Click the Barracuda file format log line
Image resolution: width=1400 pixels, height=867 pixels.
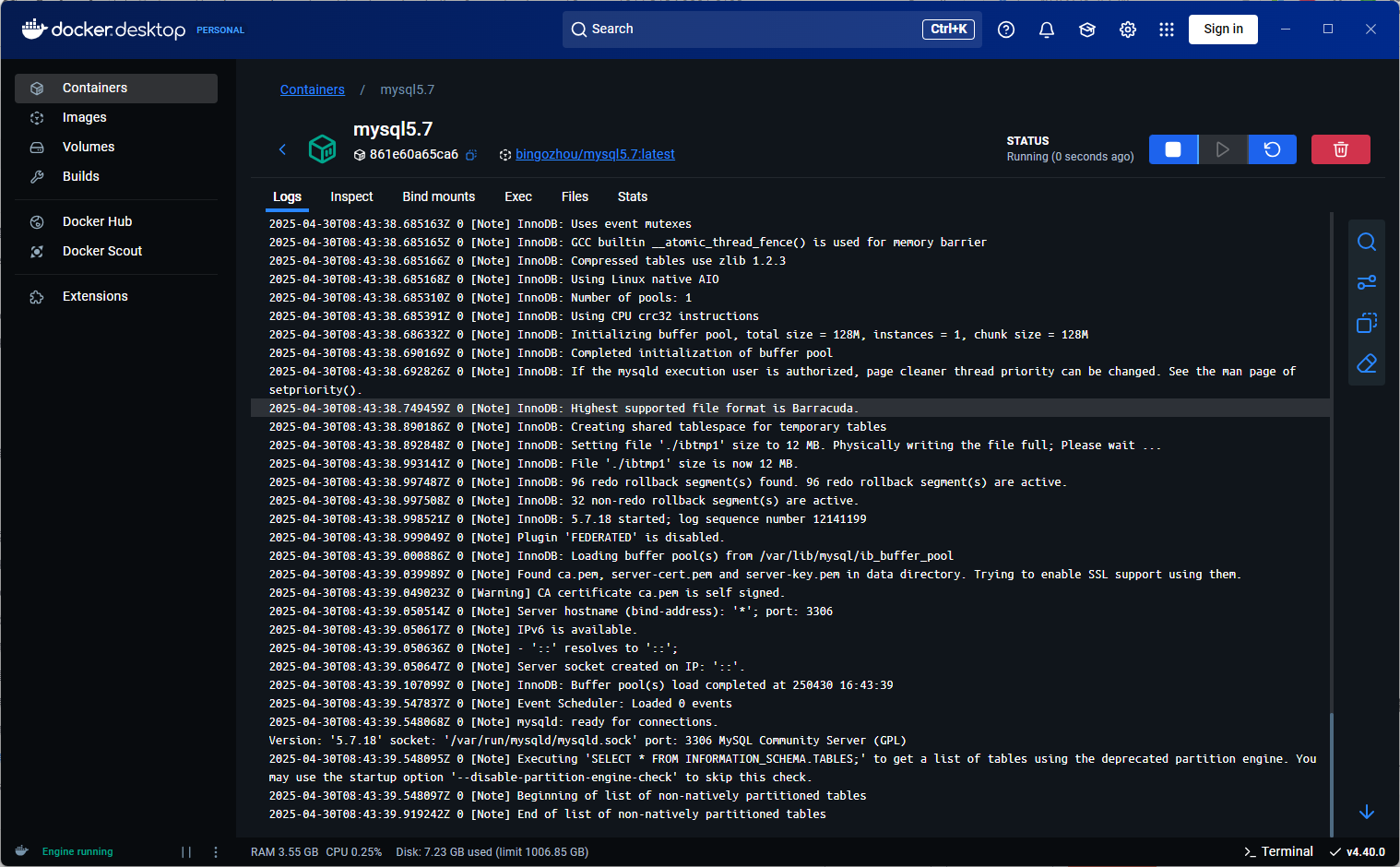[x=790, y=409]
